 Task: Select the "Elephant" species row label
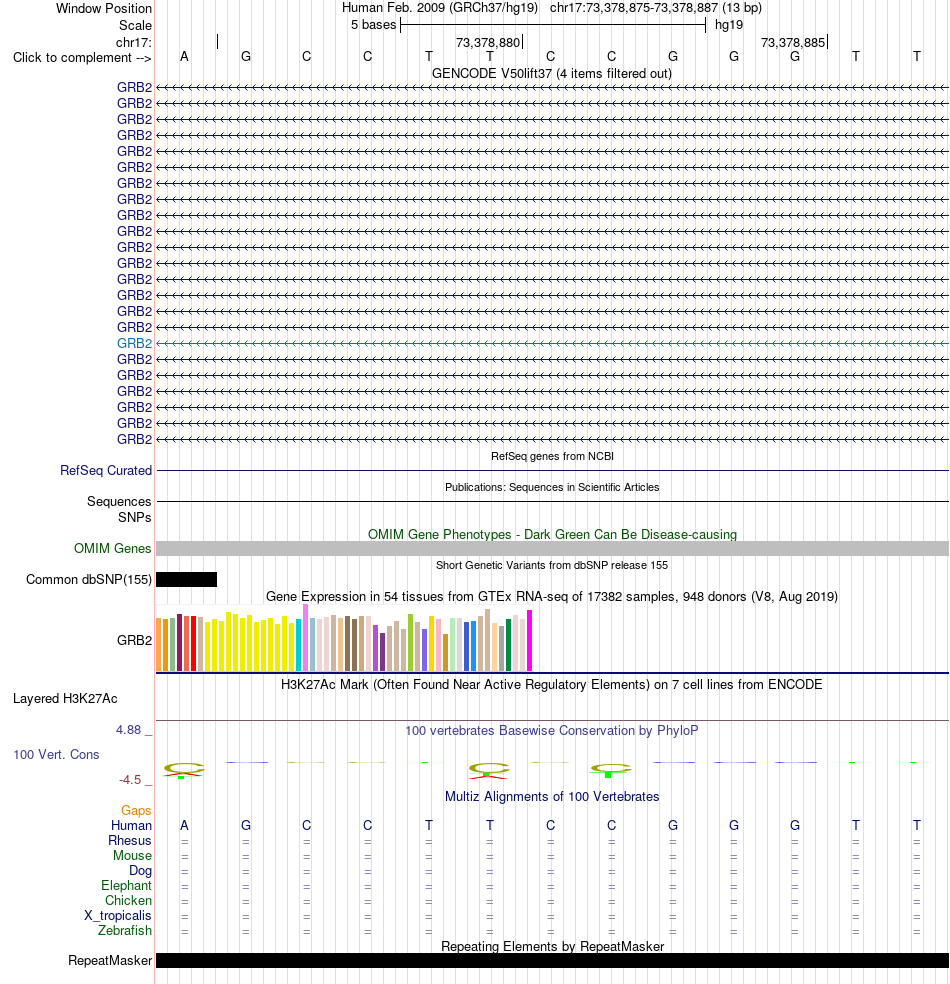(126, 885)
